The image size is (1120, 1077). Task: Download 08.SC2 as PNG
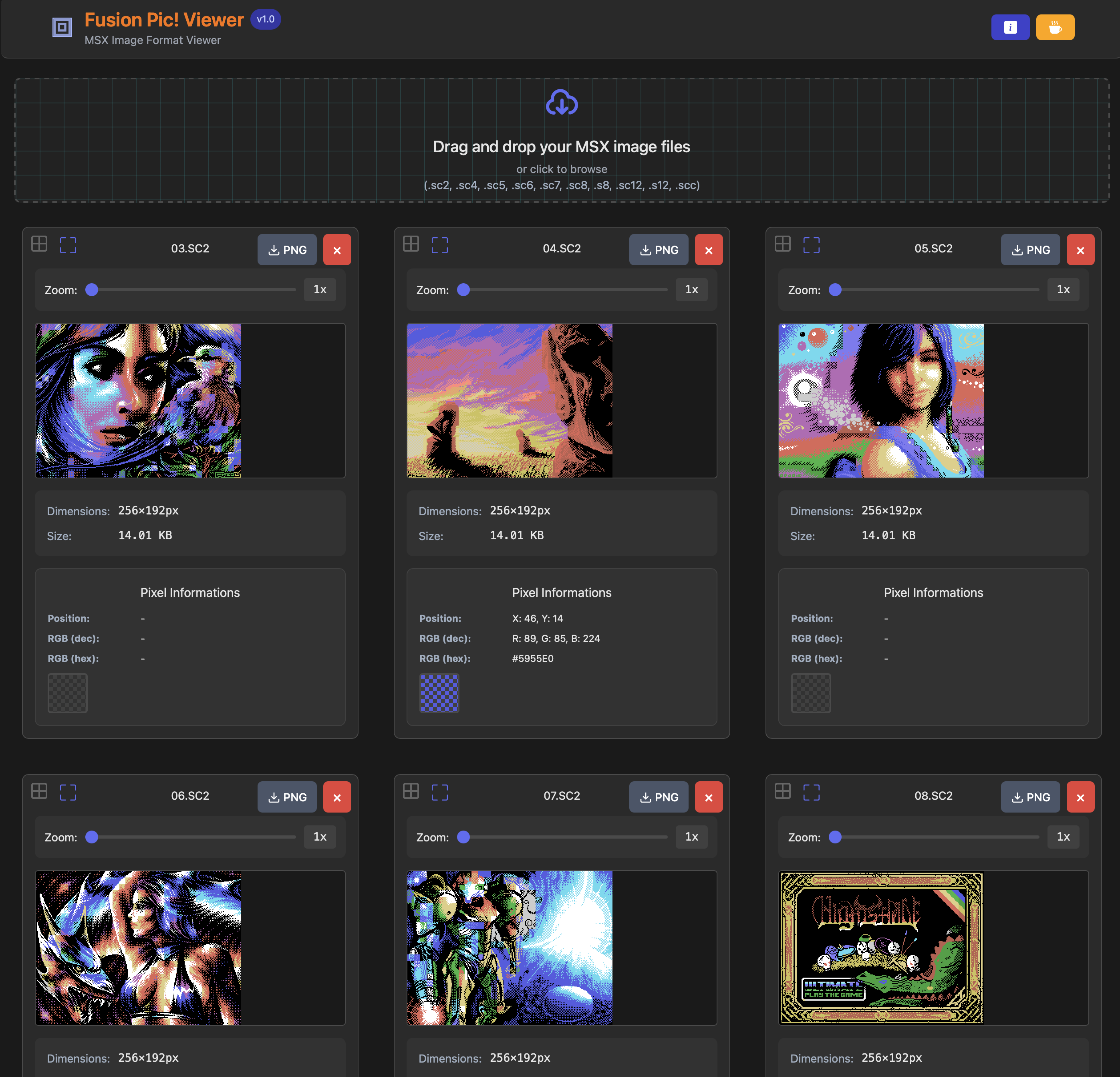tap(1030, 797)
